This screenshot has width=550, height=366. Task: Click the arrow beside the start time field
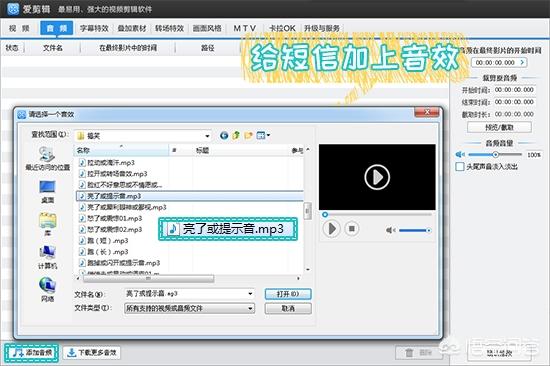pos(523,62)
